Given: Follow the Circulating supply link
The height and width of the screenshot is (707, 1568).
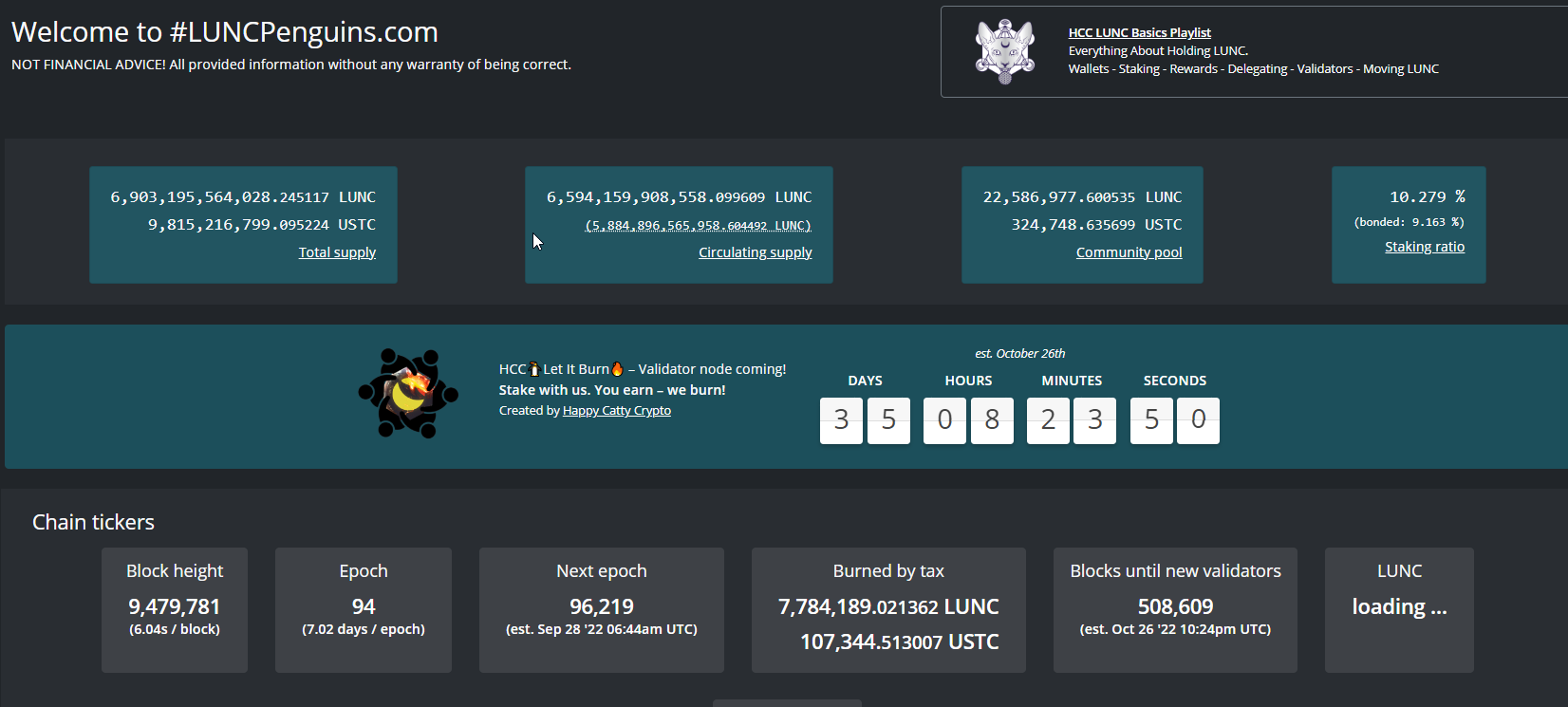Looking at the screenshot, I should (755, 252).
